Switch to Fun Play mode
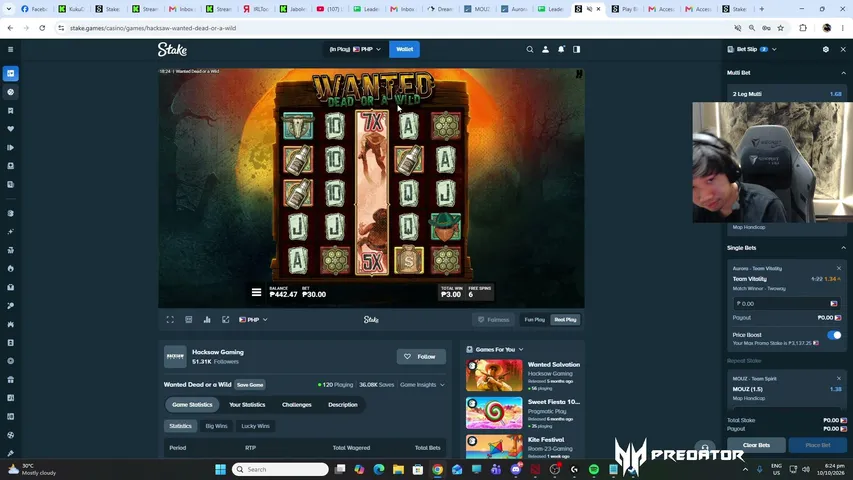Screen dimensions: 853x480 coord(534,320)
